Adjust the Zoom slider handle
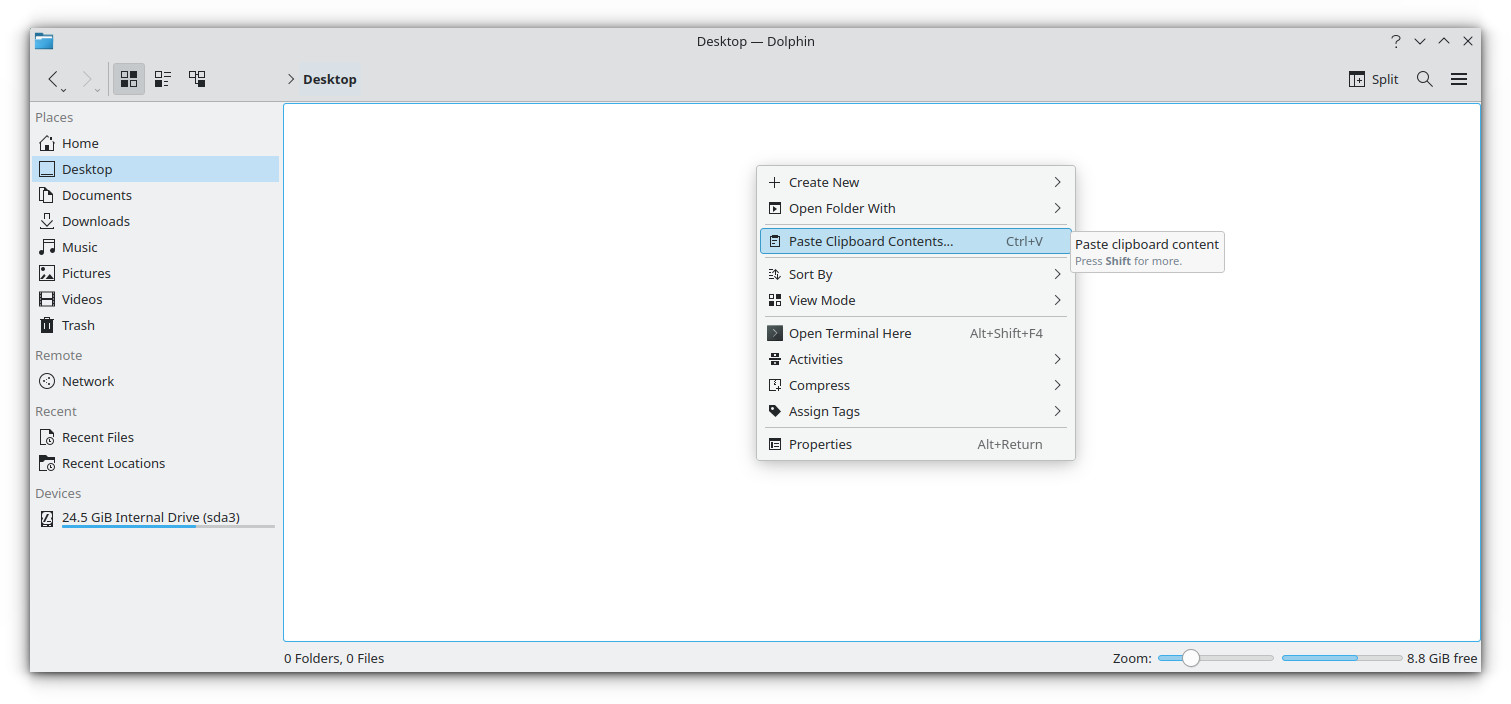The height and width of the screenshot is (704, 1511). point(1190,658)
